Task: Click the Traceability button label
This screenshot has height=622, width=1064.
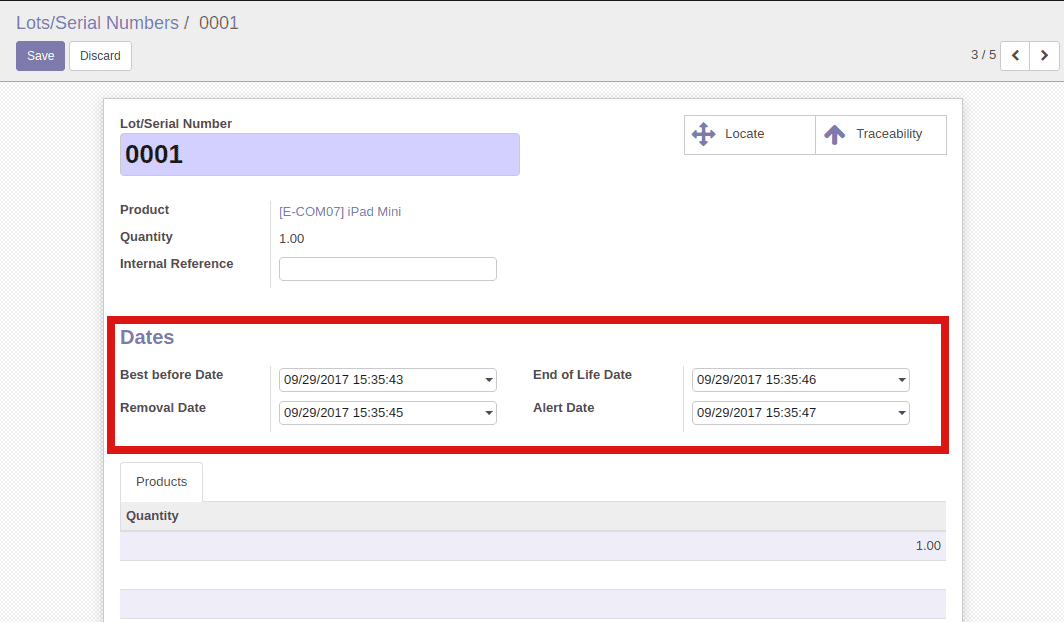Action: point(889,134)
